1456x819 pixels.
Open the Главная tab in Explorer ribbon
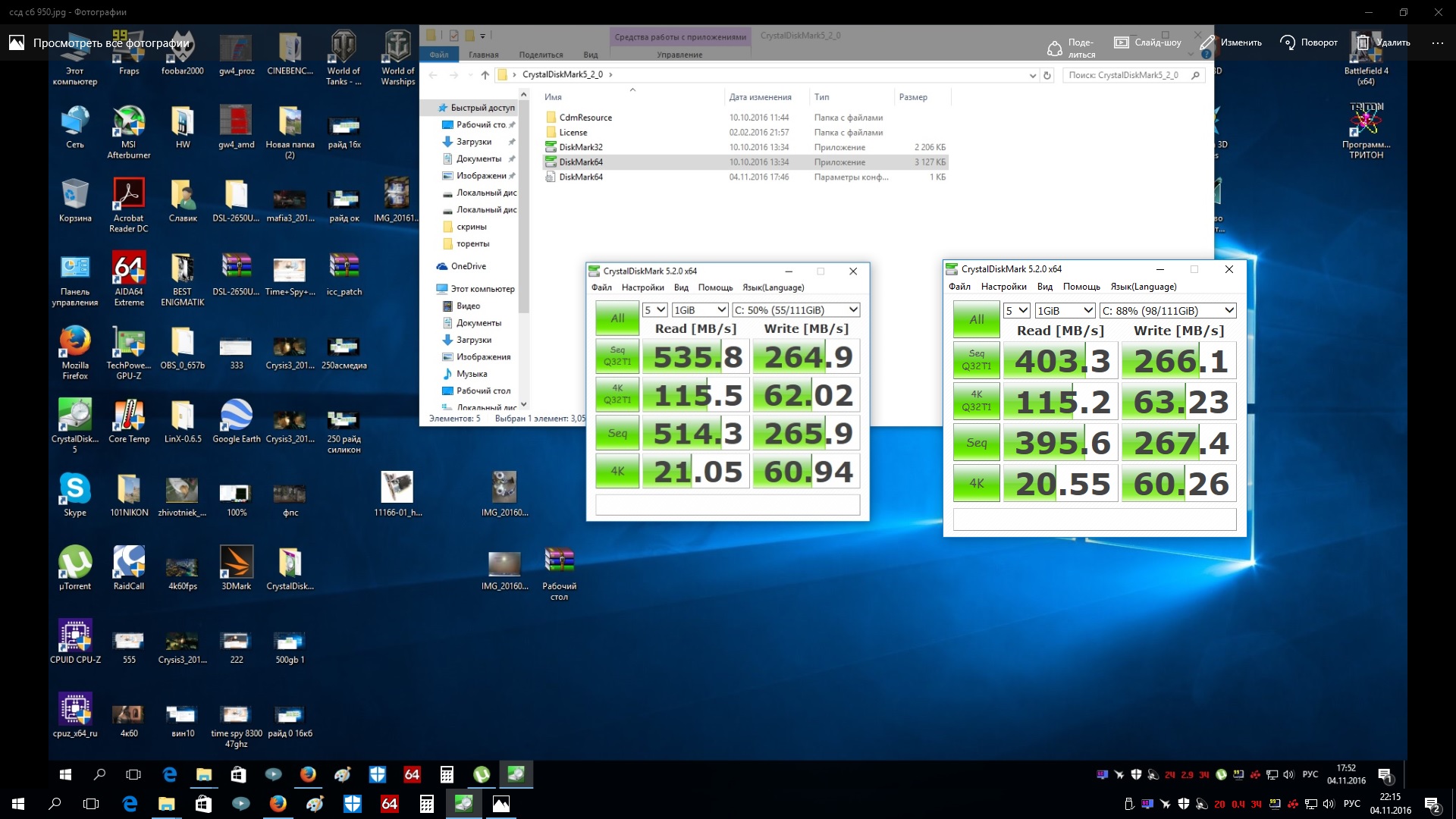point(483,55)
